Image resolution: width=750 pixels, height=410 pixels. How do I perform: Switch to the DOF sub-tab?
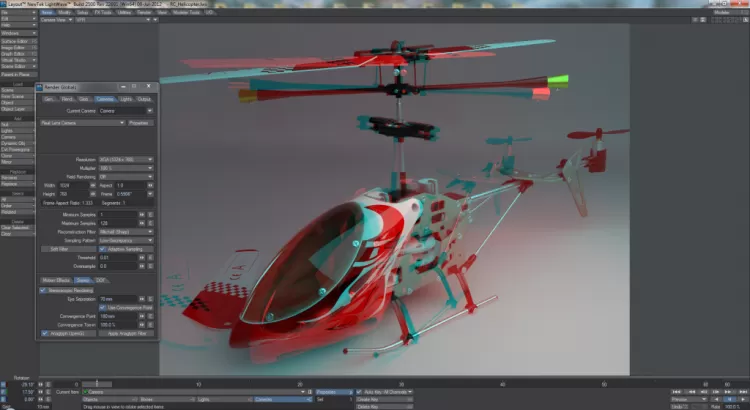click(100, 280)
